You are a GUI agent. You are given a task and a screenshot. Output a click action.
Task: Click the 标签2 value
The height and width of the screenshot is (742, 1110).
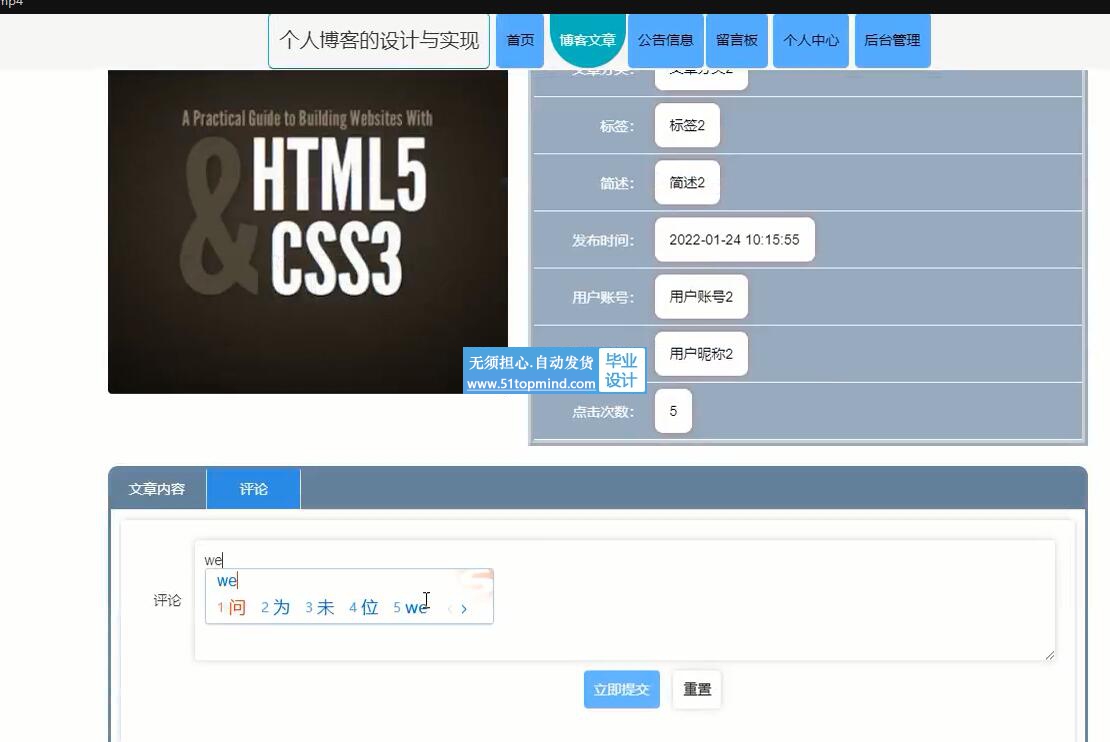coord(687,125)
